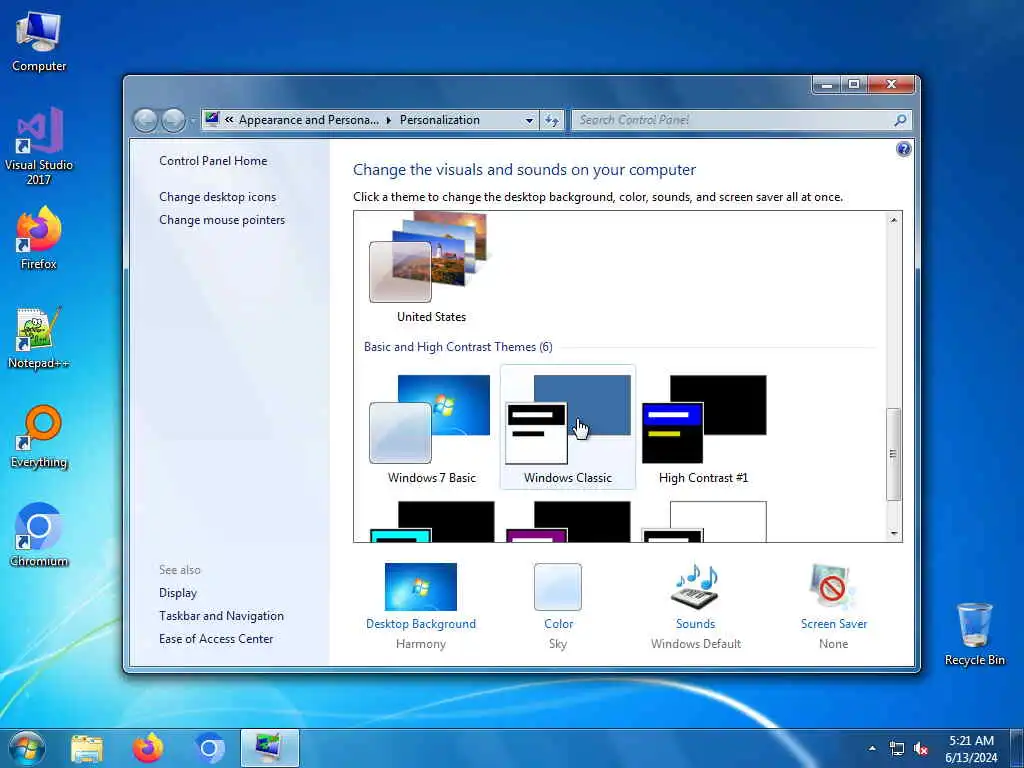
Task: Click the Control Panel address bar icon
Action: 212,120
